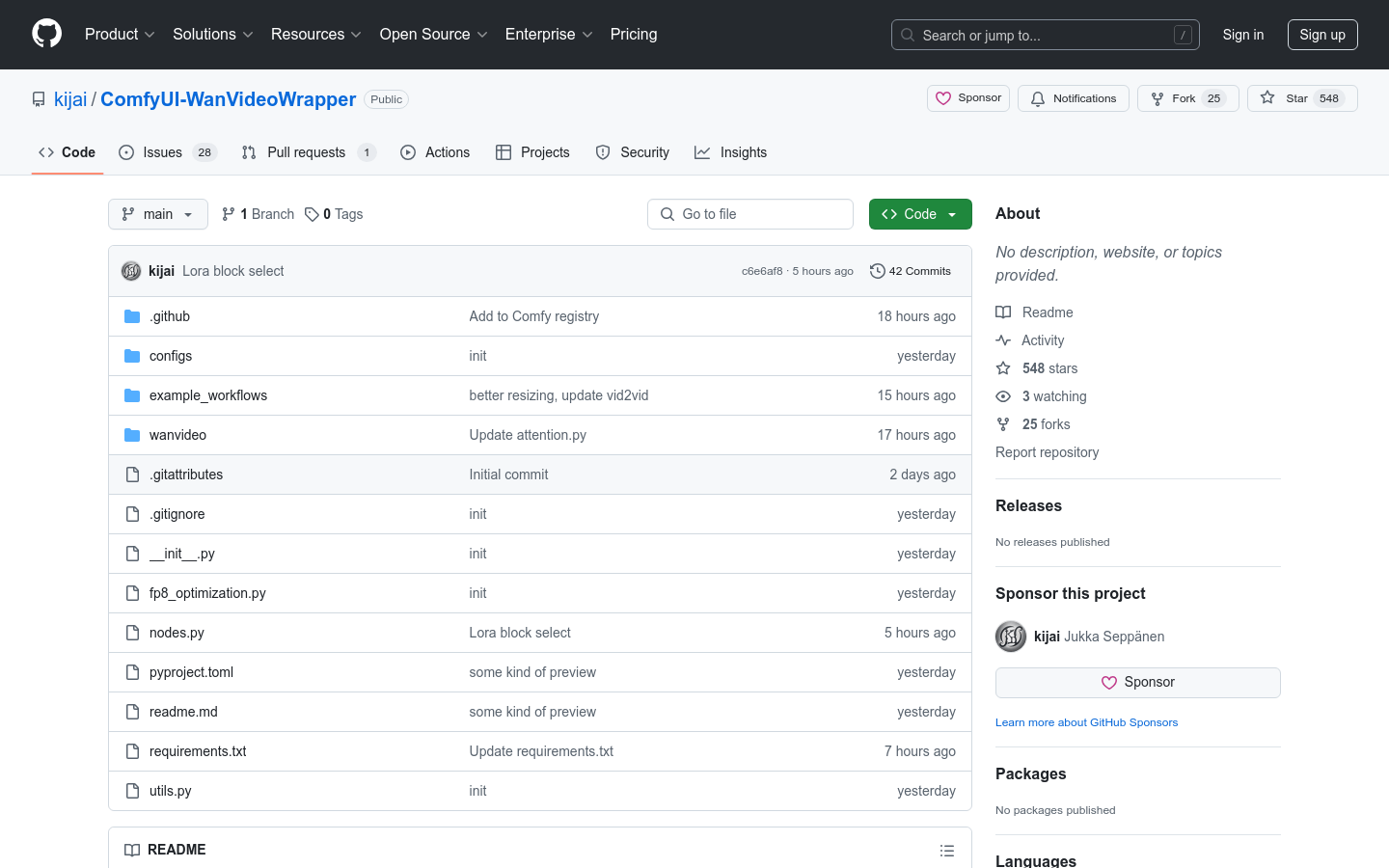Click the configs folder icon

click(x=132, y=356)
